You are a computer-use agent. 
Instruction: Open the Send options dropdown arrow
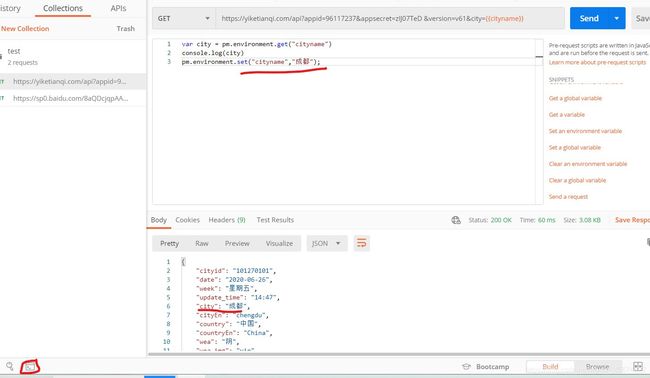point(616,18)
